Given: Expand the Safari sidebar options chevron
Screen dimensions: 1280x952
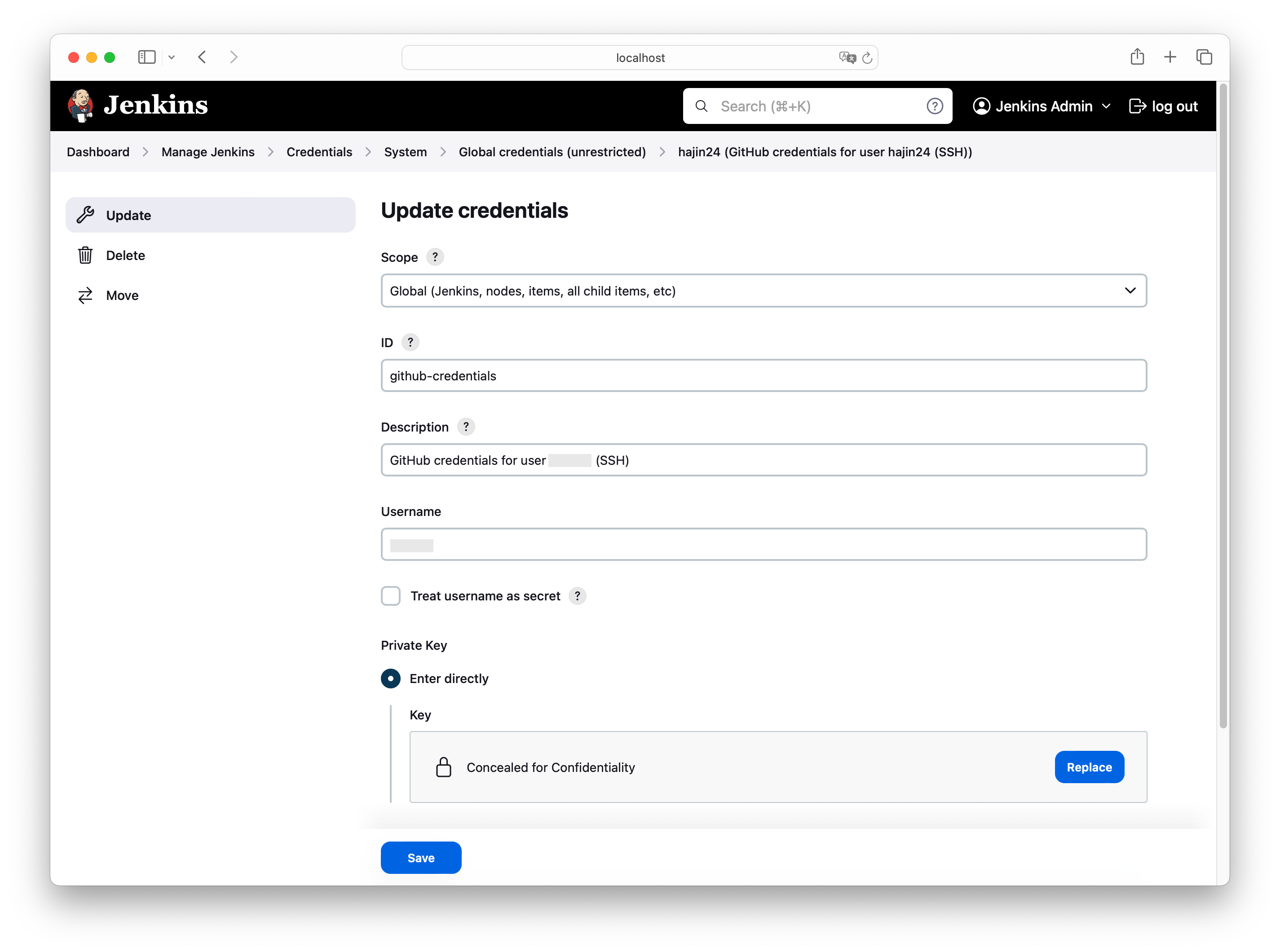Looking at the screenshot, I should pos(172,57).
